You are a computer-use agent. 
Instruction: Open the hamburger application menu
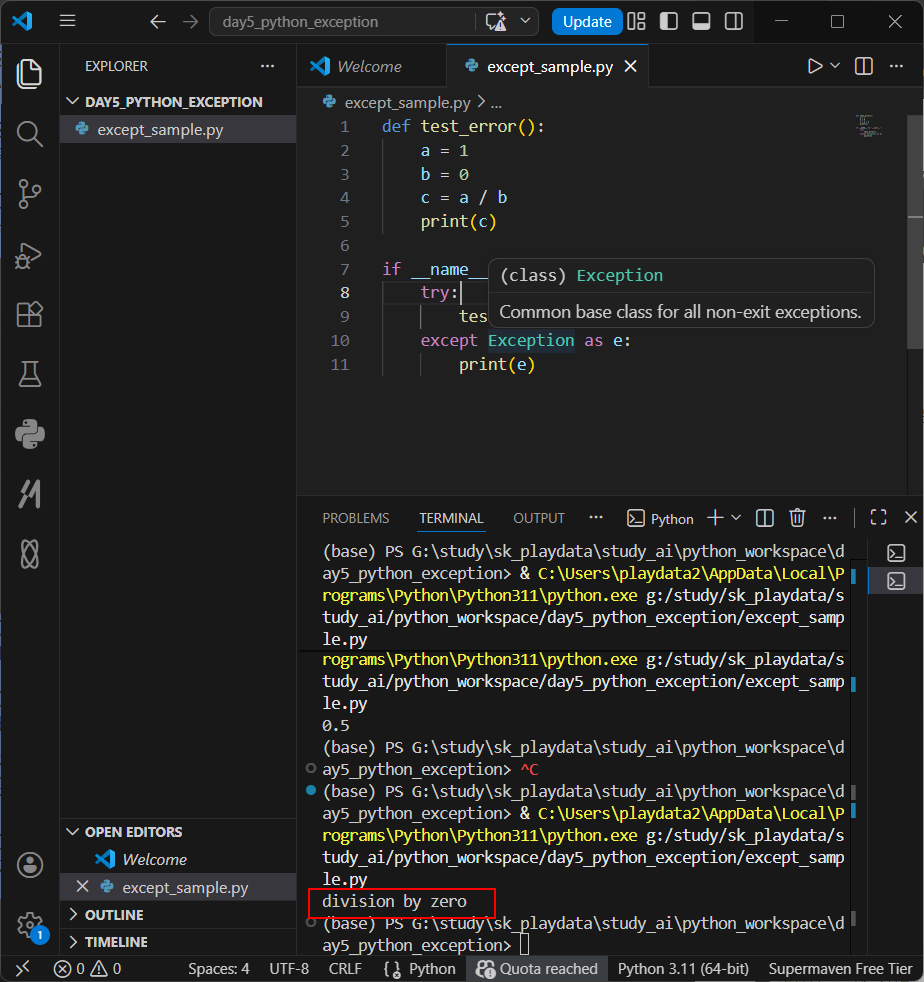coord(68,21)
